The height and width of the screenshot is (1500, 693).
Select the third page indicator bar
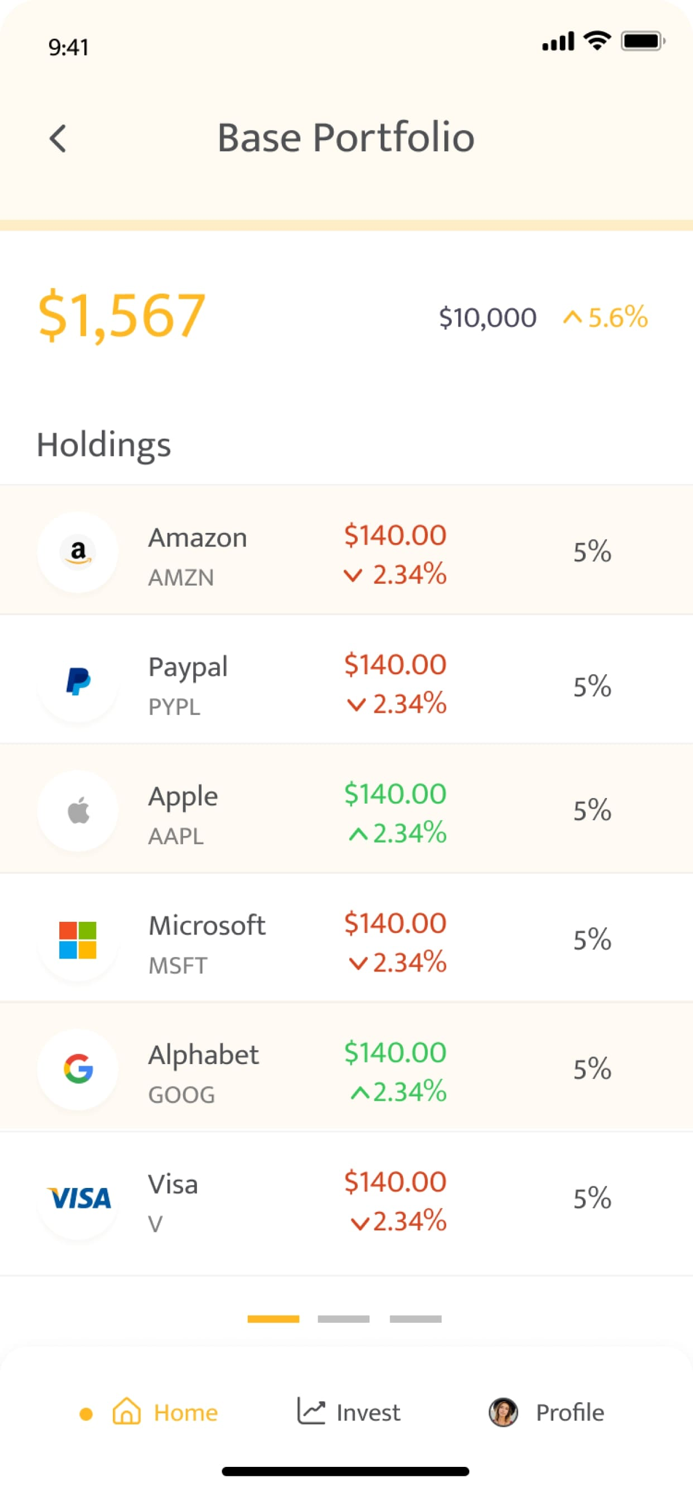(415, 1318)
